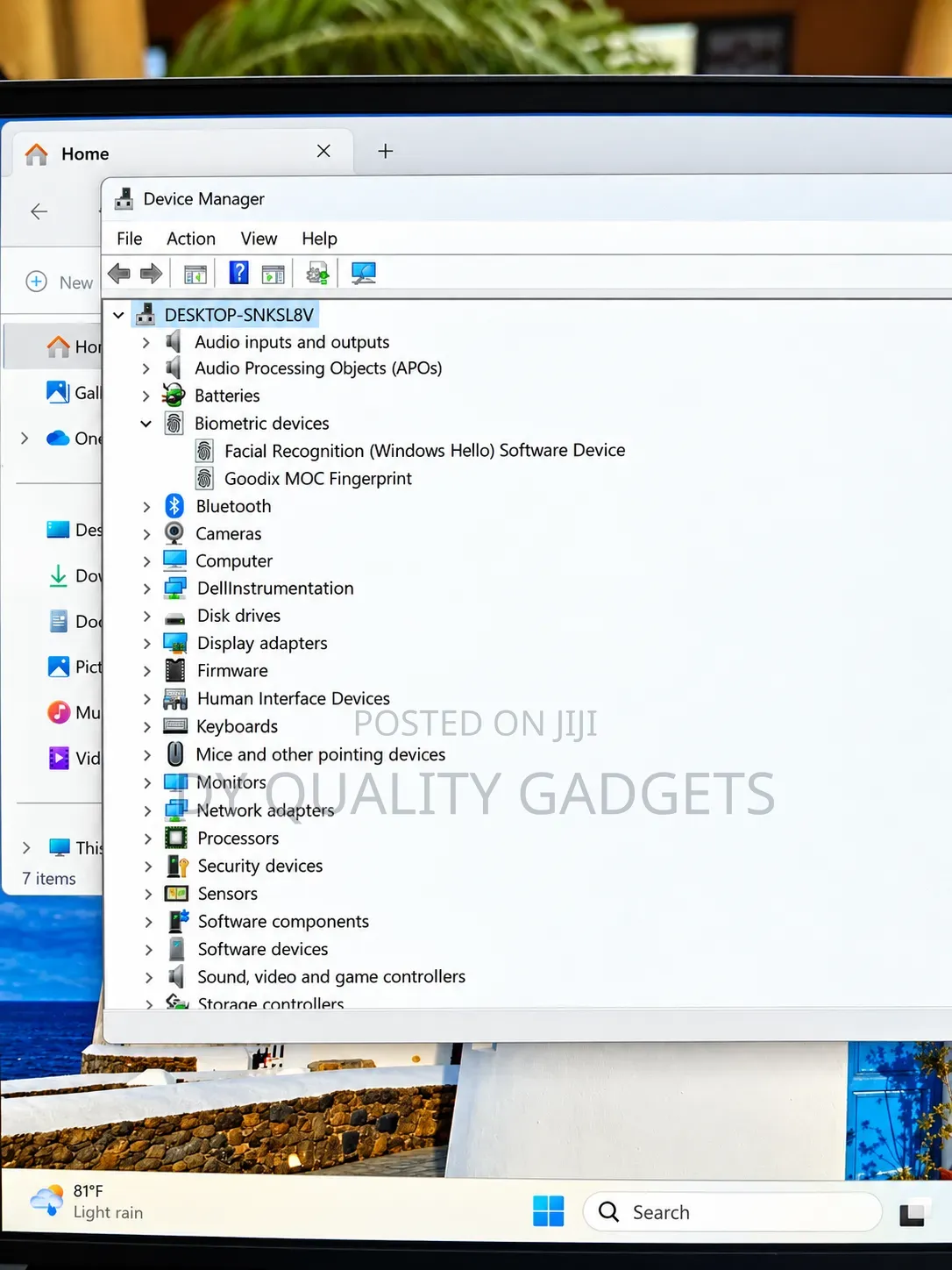Screen dimensions: 952x1270
Task: Open the Help menu
Action: [x=319, y=239]
